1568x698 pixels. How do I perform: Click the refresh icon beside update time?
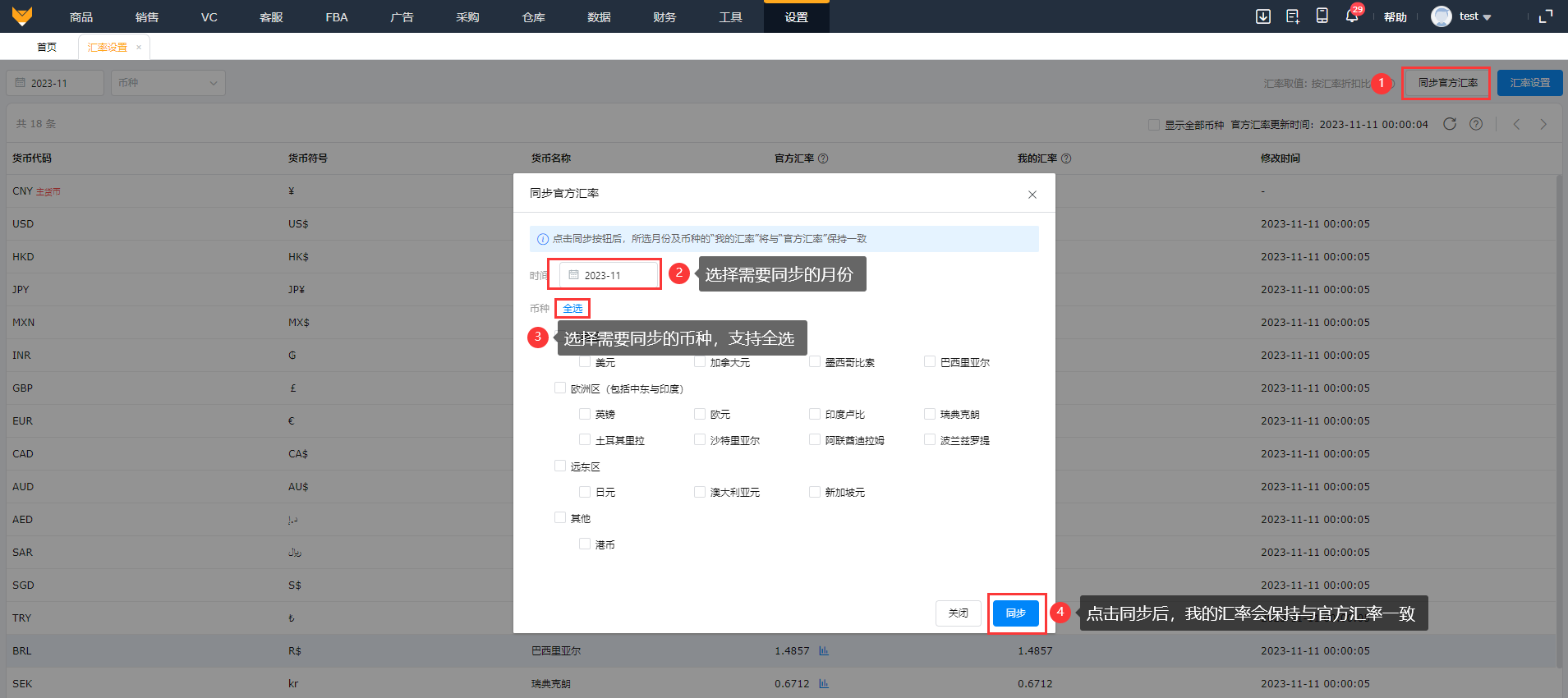point(1450,124)
